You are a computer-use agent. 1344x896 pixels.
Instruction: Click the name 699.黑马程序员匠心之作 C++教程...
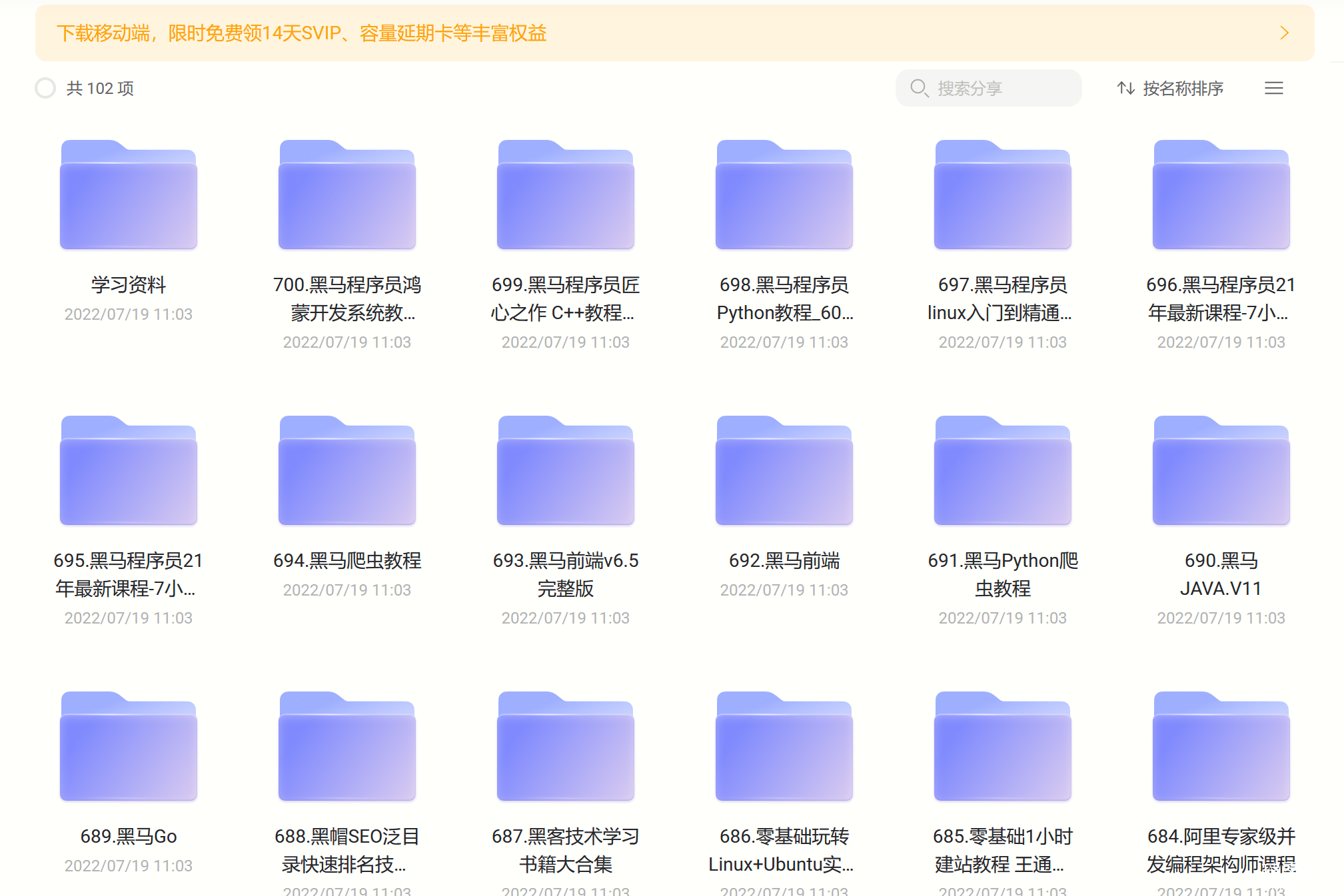(566, 299)
